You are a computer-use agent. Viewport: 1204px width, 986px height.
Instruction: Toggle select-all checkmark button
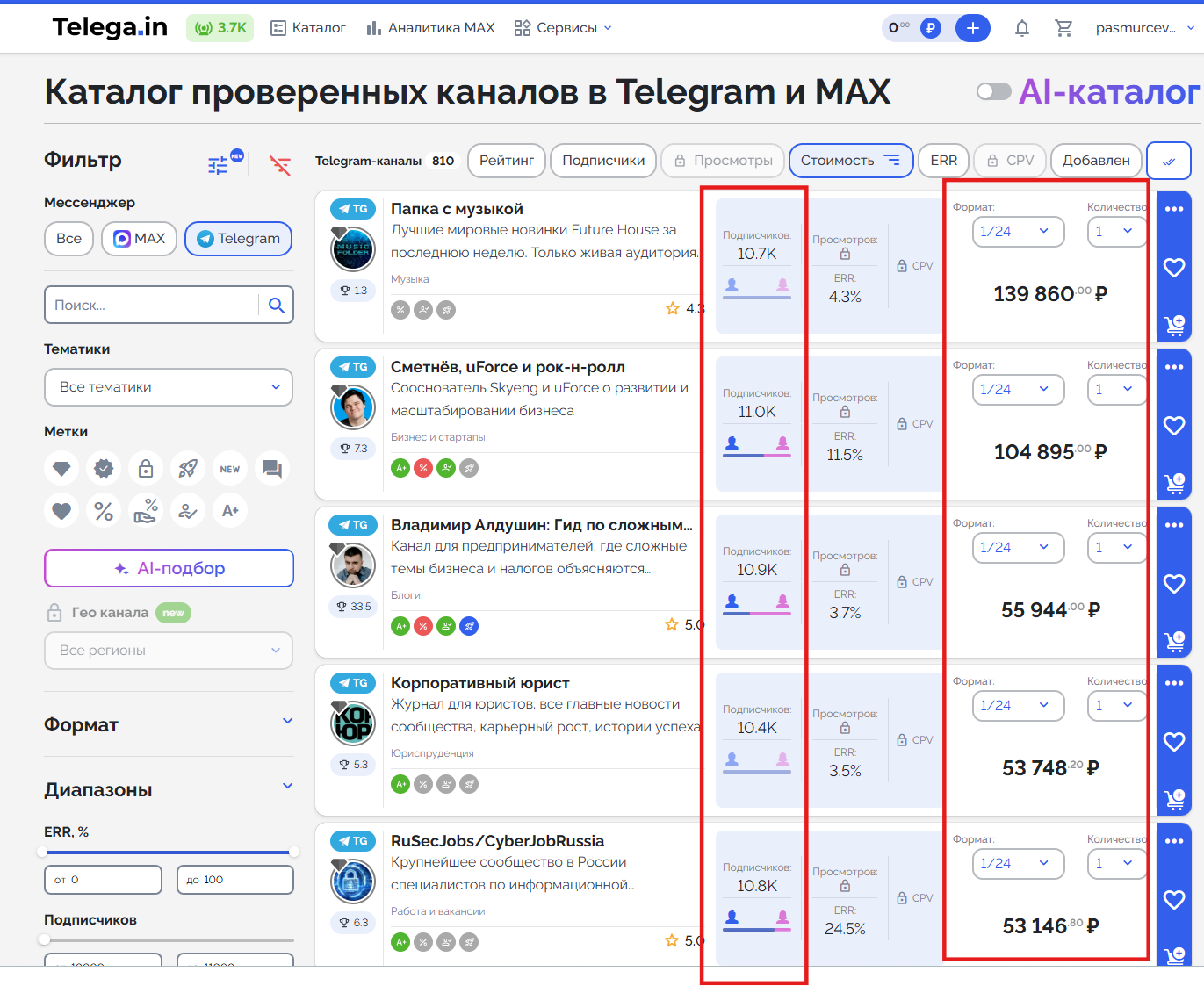coord(1169,161)
